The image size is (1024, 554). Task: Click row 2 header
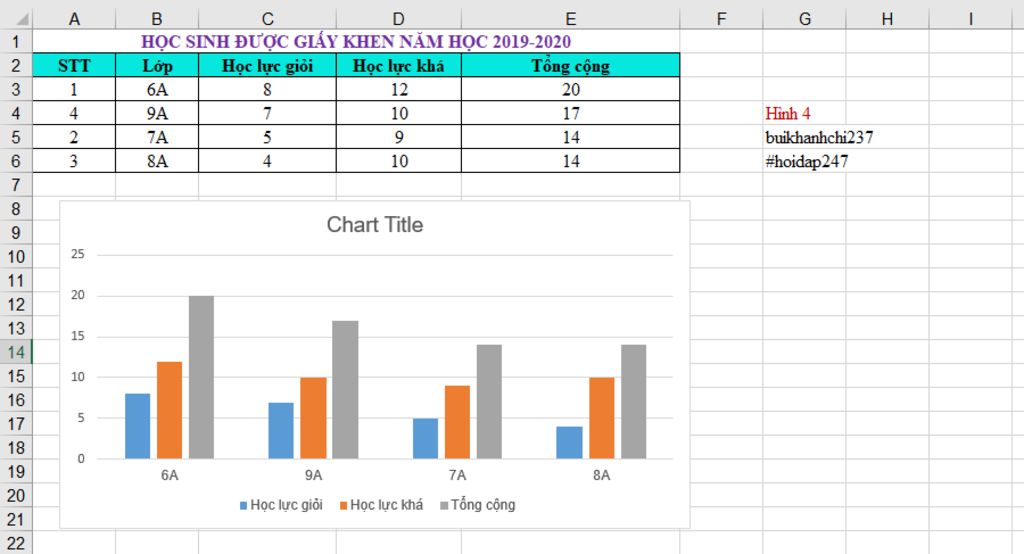pos(16,65)
